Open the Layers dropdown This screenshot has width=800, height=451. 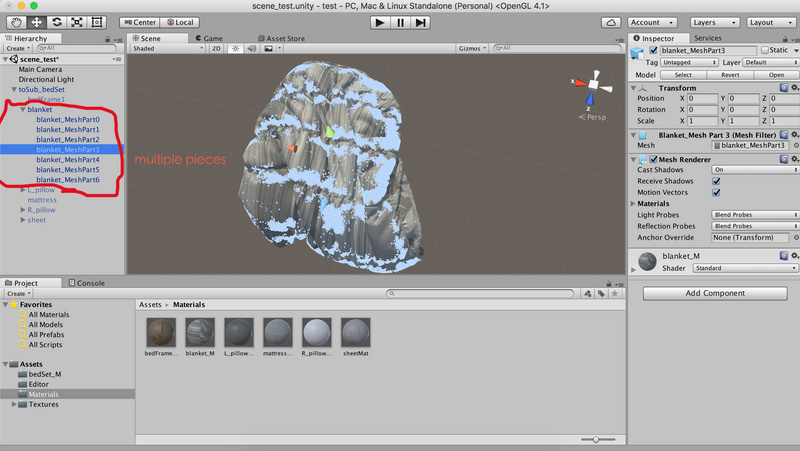(x=715, y=22)
